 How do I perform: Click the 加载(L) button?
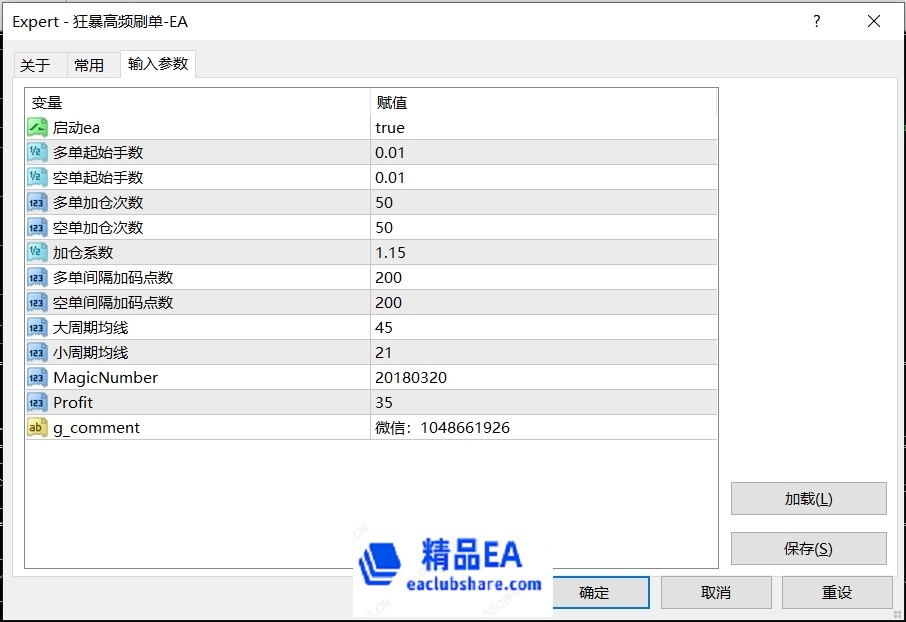(x=808, y=499)
